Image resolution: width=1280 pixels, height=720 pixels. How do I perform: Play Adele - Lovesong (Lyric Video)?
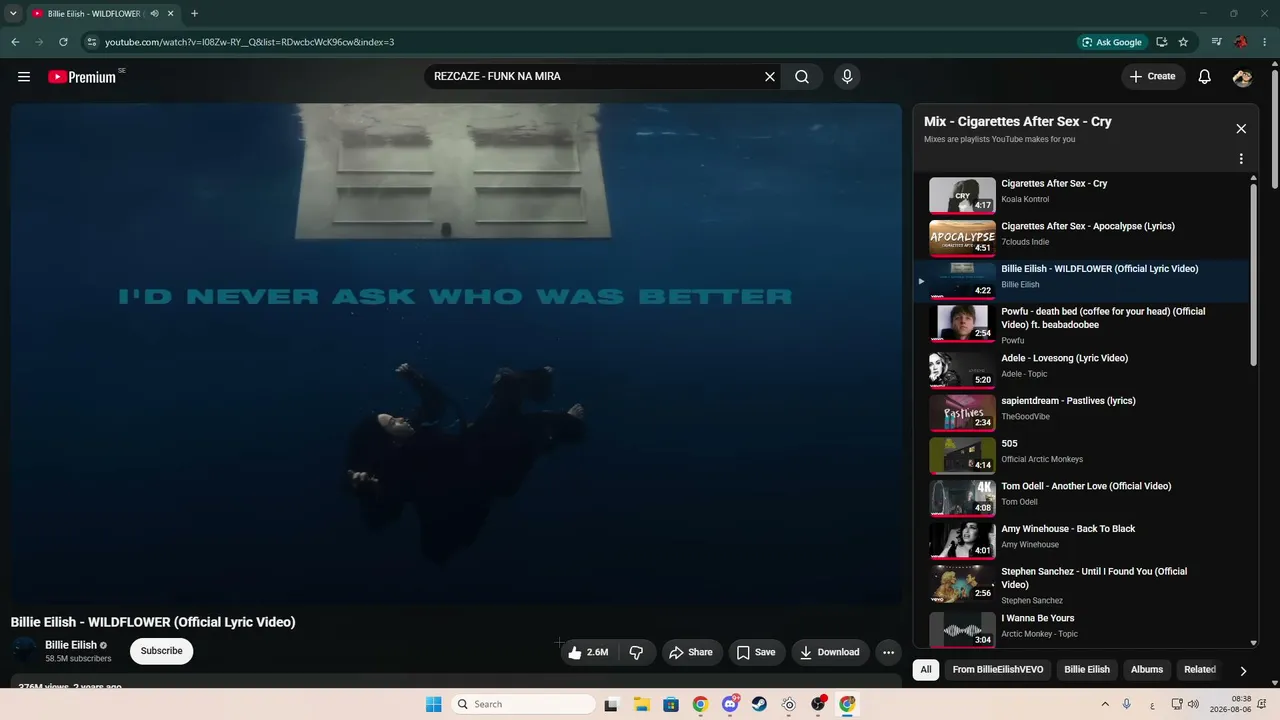pyautogui.click(x=1082, y=370)
